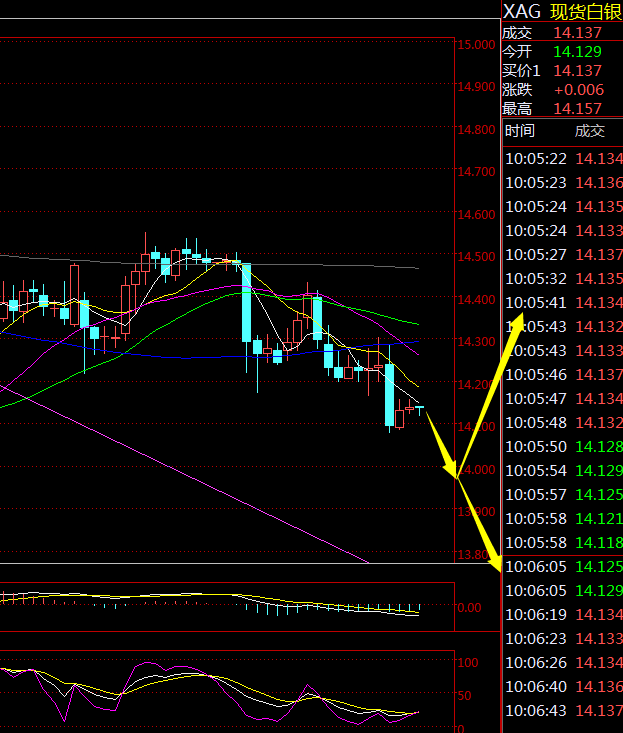Click the 50 label on oscillator axis
623x733 pixels.
pyautogui.click(x=465, y=696)
